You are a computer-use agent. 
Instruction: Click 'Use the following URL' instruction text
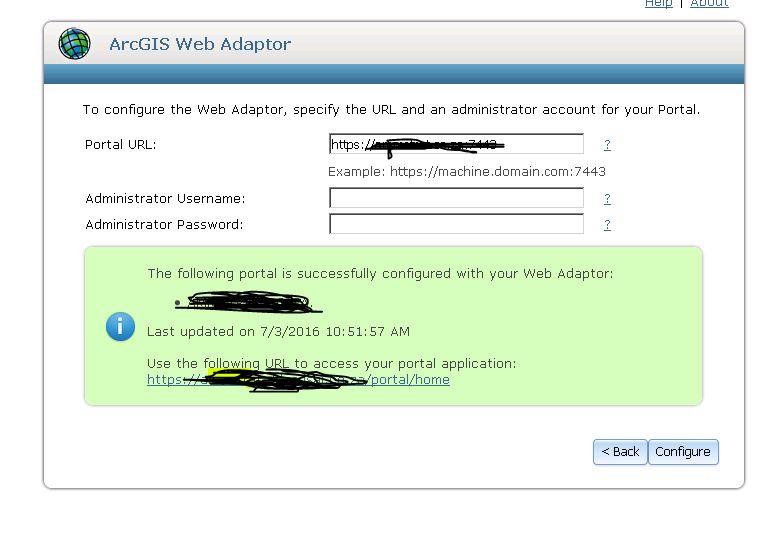332,364
